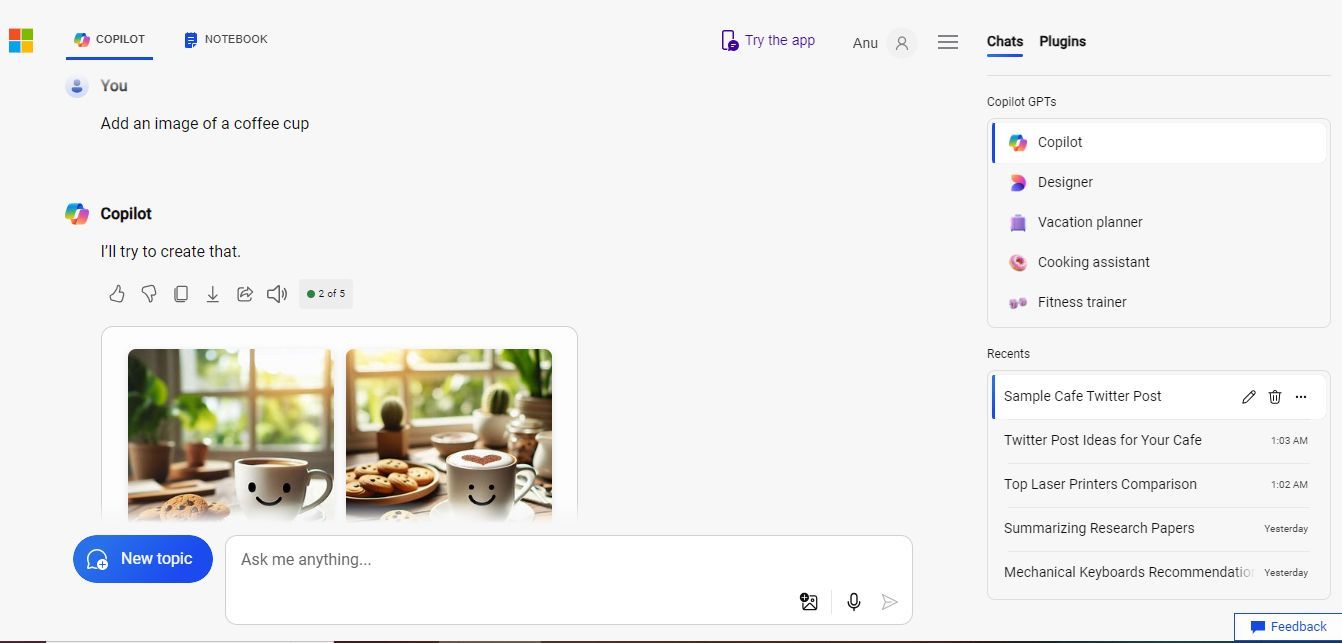
Task: Click the 2 of 5 response counter
Action: pos(326,294)
